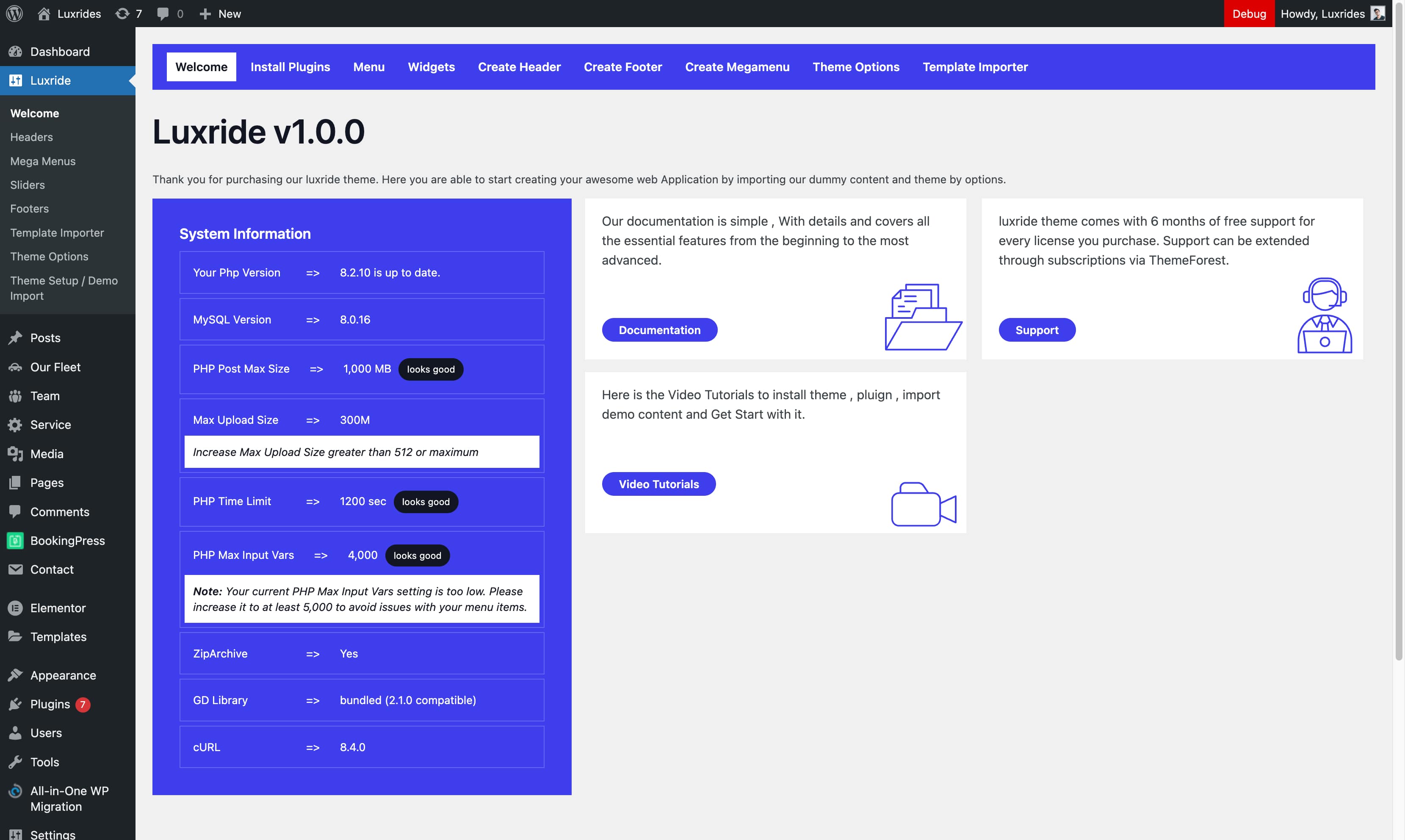
Task: Click the Comments speech bubble sidebar icon
Action: 15,512
